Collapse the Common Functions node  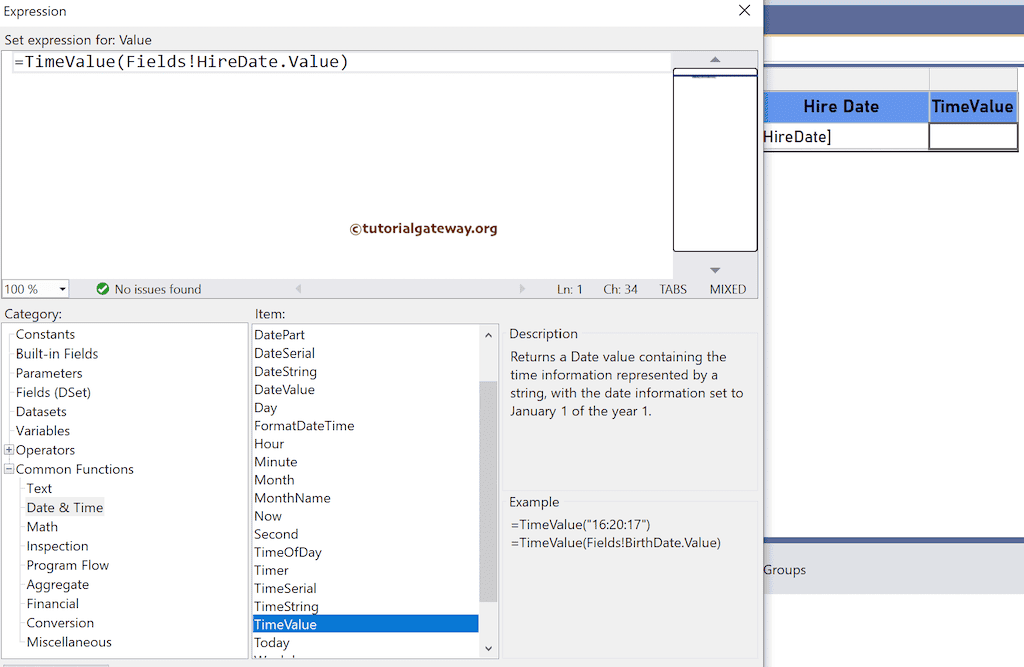tap(8, 469)
